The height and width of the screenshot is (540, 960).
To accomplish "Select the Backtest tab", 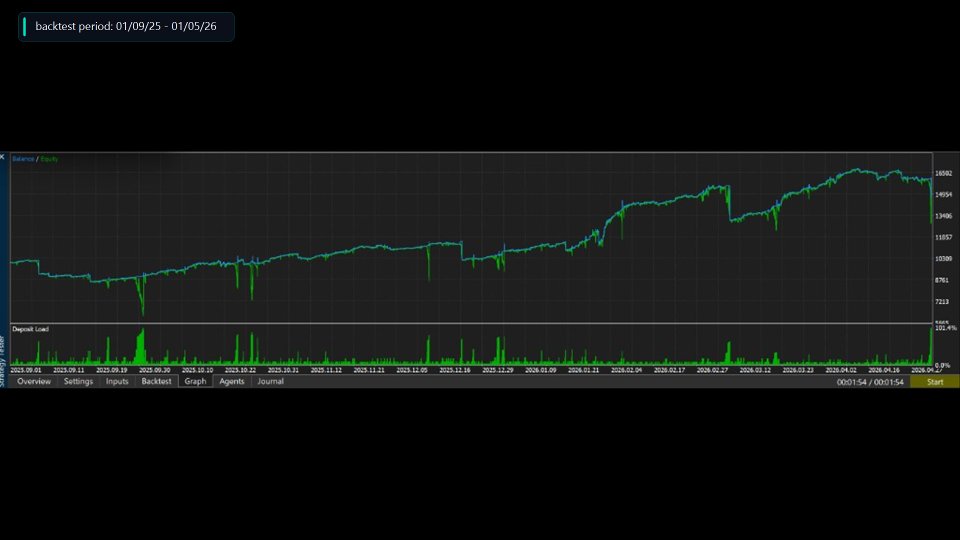I will 156,381.
